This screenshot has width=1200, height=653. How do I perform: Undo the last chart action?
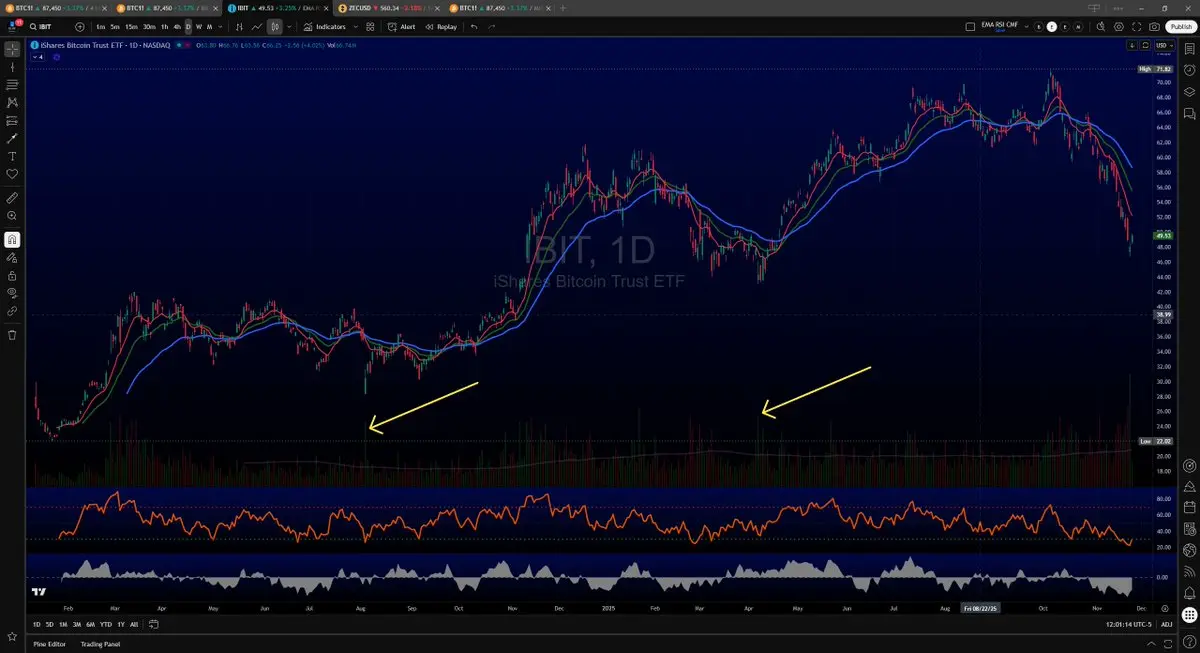pyautogui.click(x=474, y=27)
